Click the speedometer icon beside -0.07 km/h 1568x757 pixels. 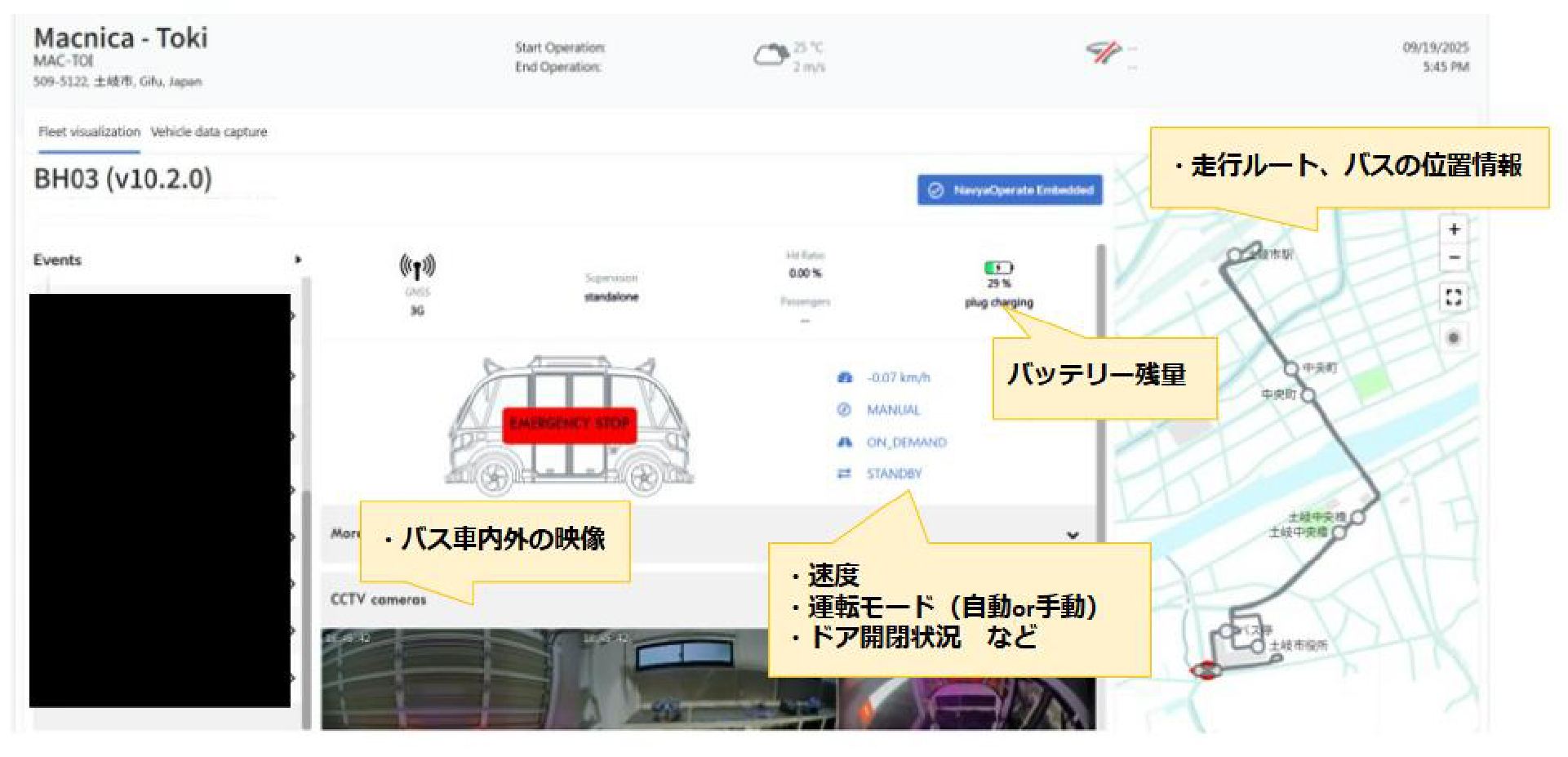(845, 377)
